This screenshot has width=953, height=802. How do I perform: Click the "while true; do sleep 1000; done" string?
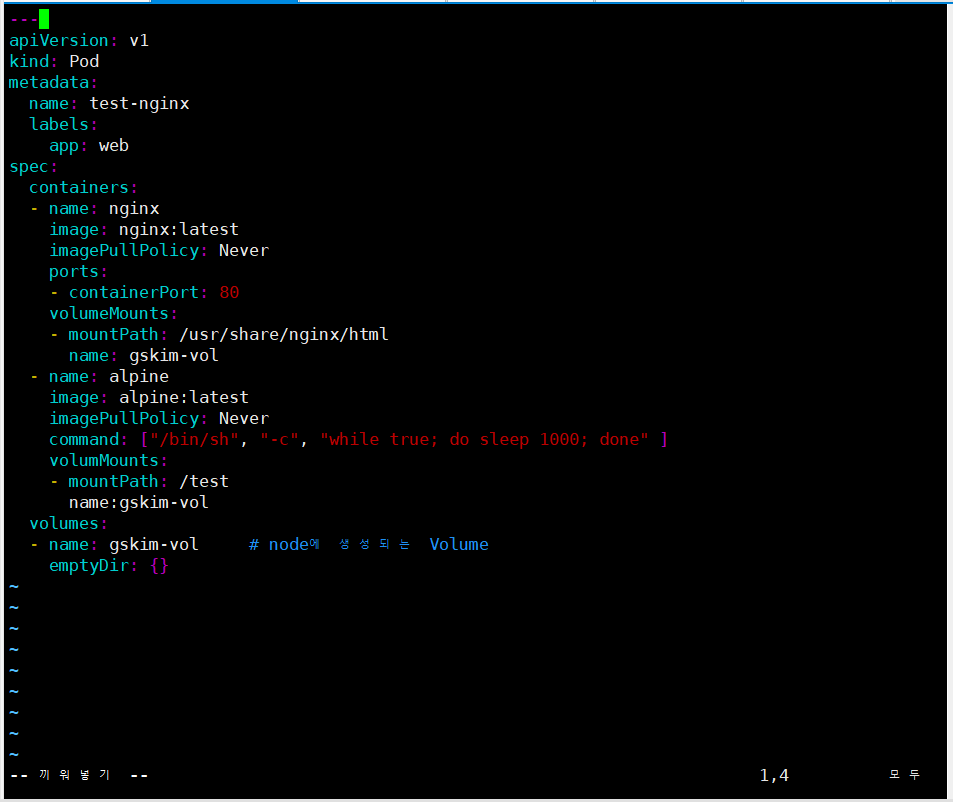pos(484,439)
